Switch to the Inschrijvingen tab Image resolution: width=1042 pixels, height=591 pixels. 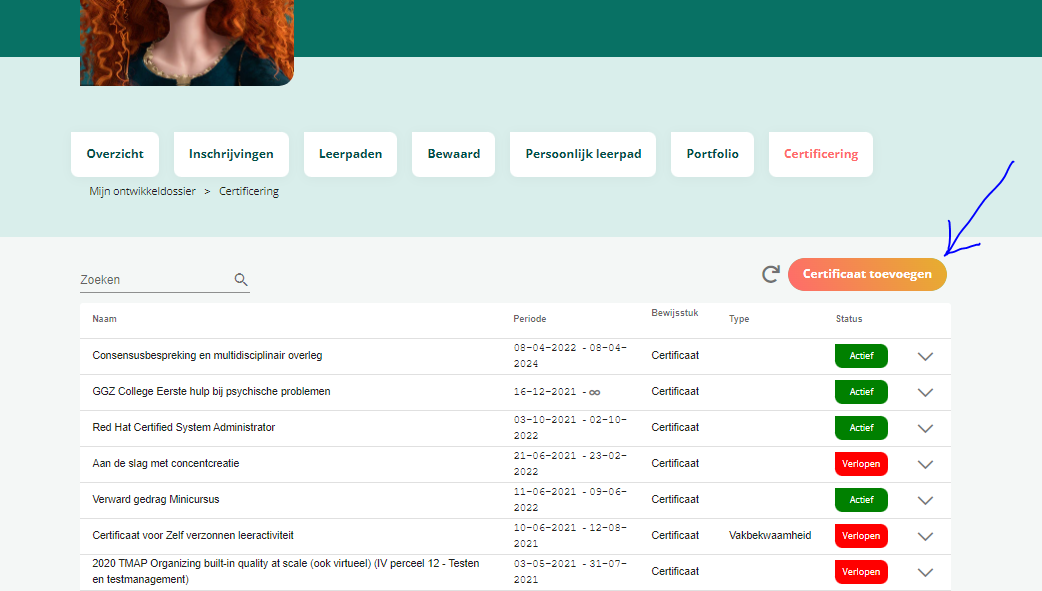(231, 154)
